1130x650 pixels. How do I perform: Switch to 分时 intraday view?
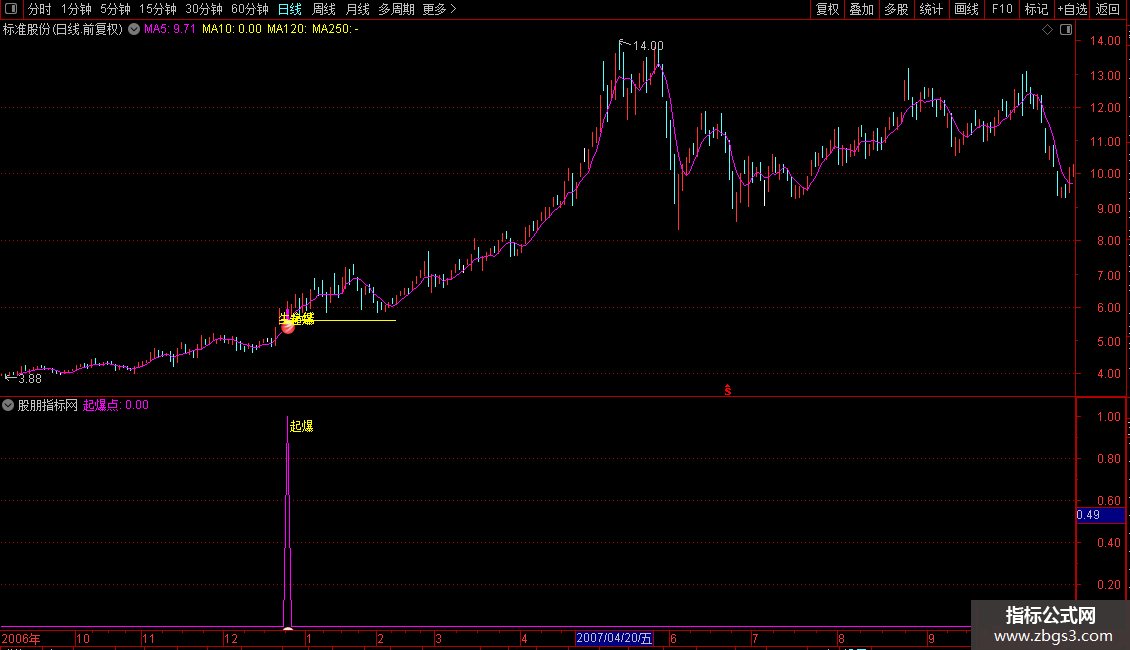click(40, 9)
